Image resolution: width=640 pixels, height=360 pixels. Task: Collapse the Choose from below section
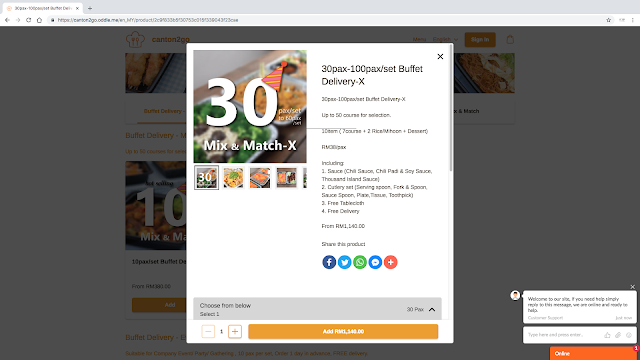point(432,309)
